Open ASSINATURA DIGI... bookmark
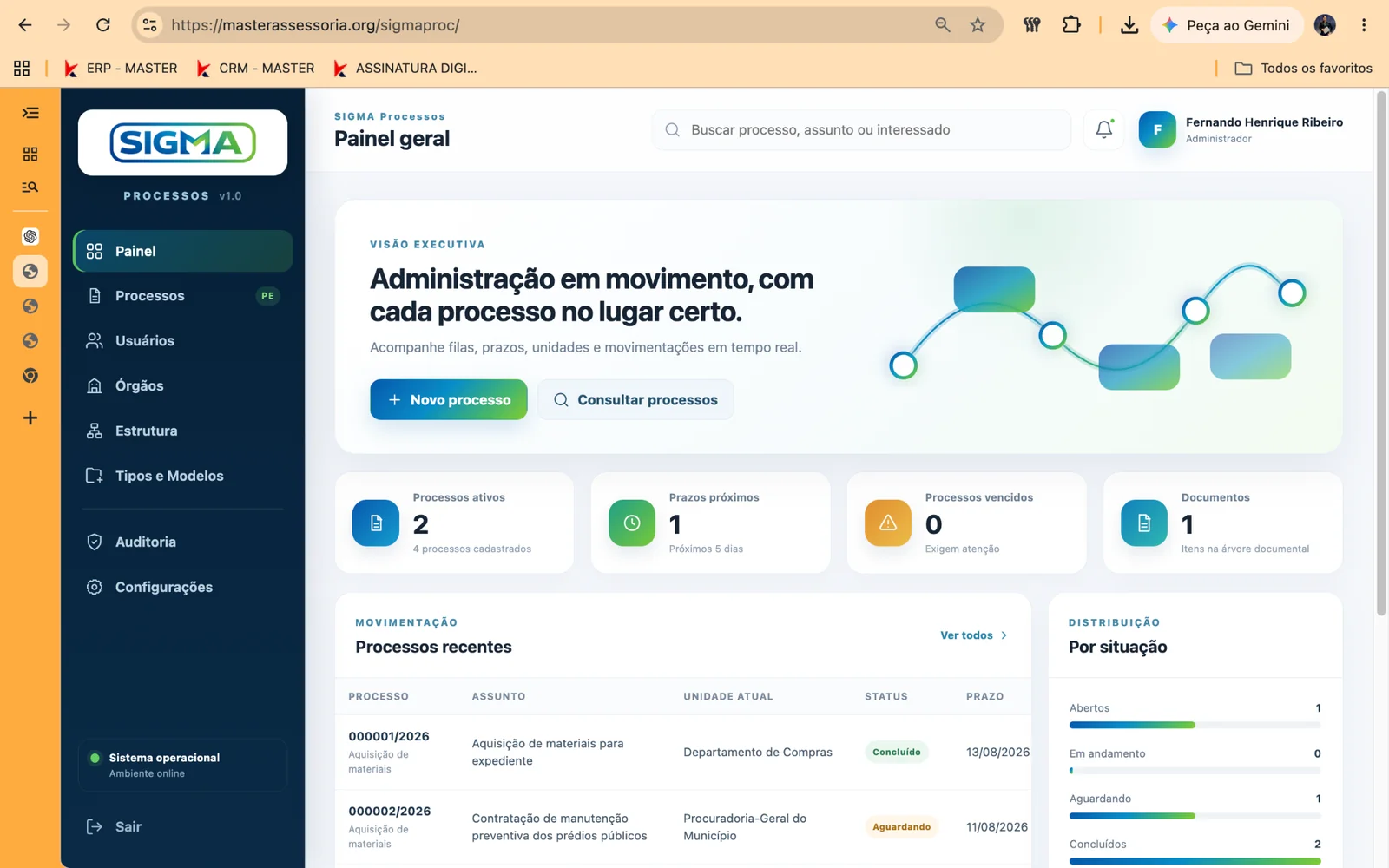This screenshot has height=868, width=1389. coord(405,68)
